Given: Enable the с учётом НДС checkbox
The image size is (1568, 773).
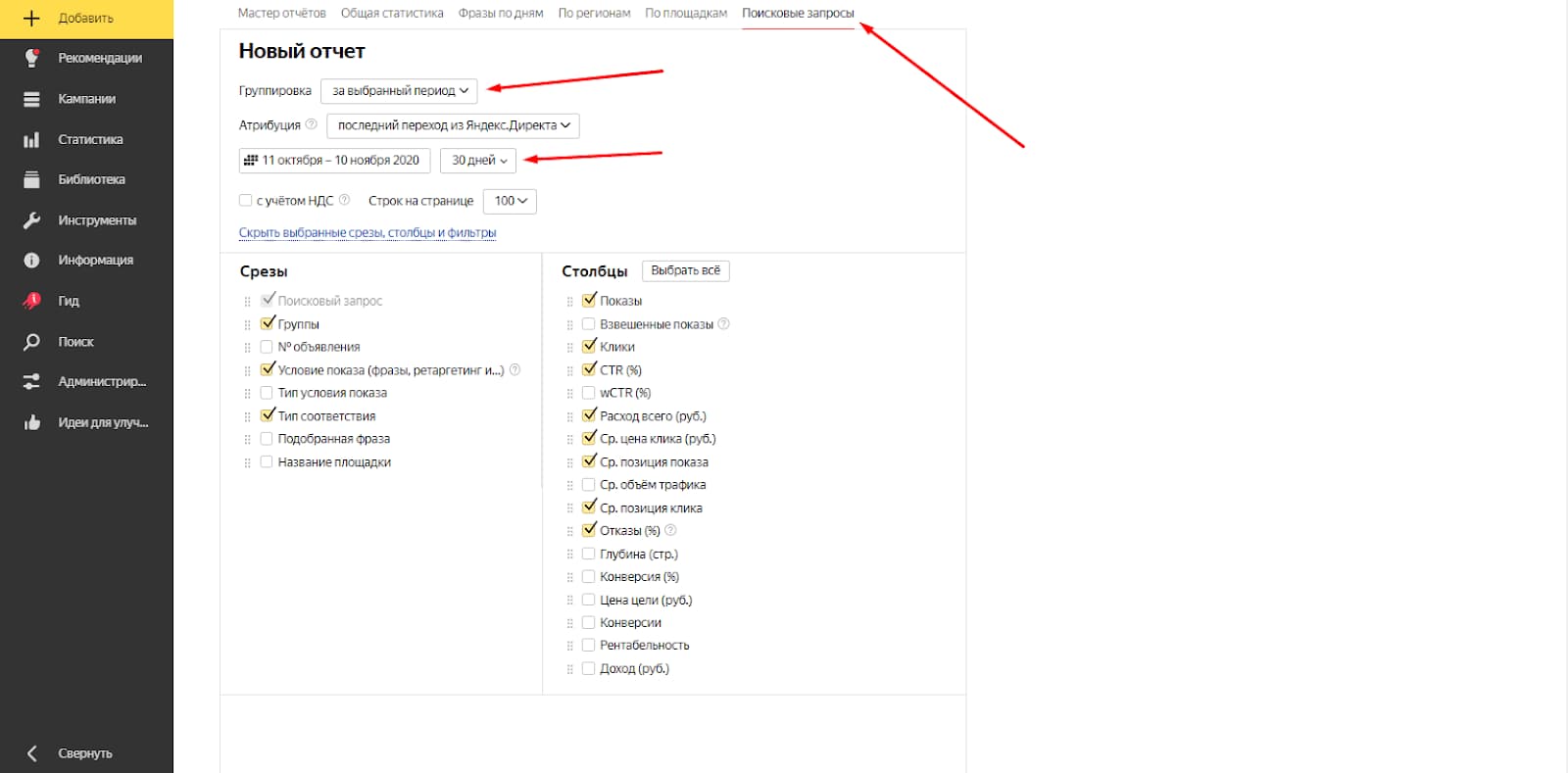Looking at the screenshot, I should [246, 200].
